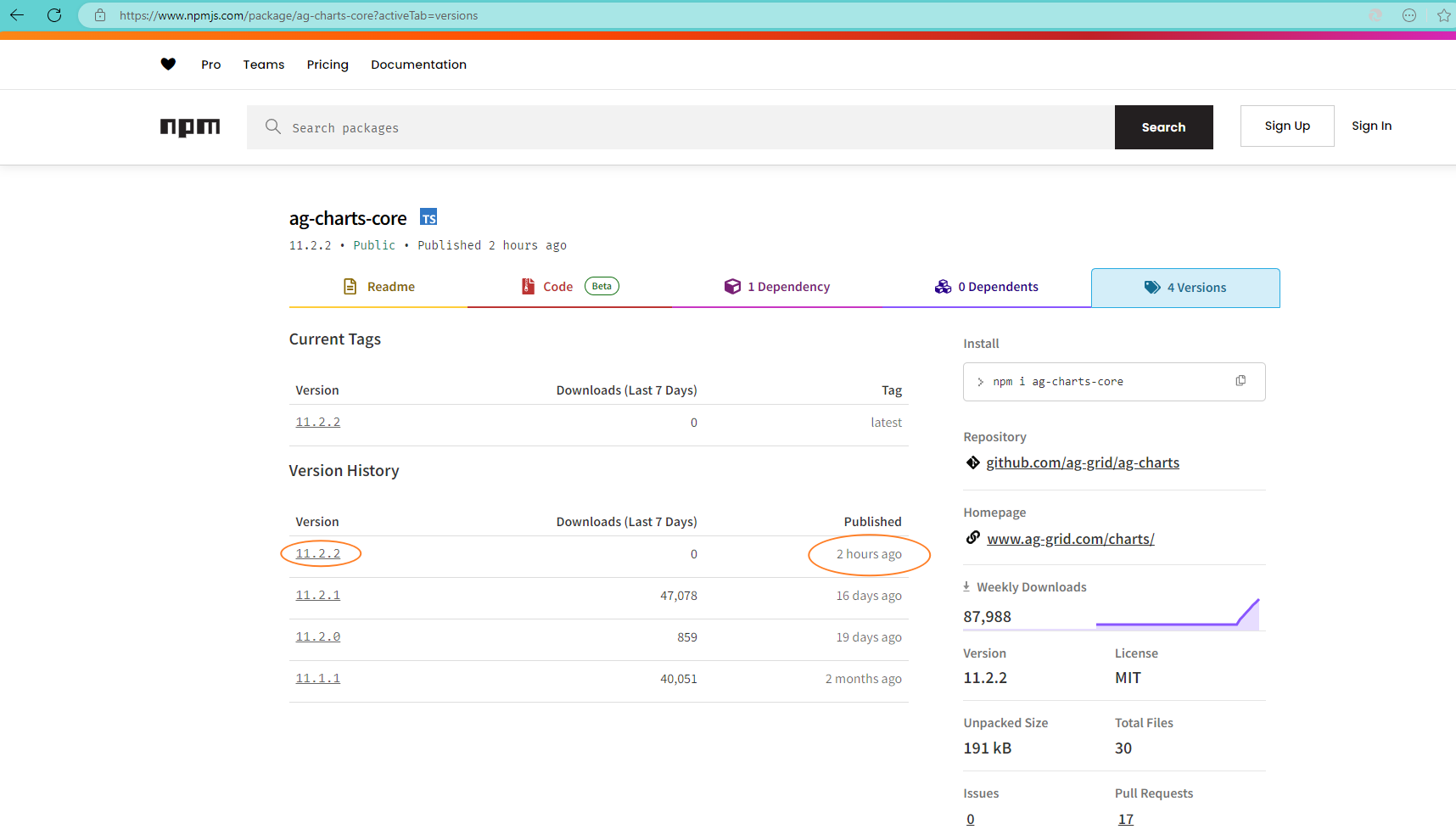
Task: Click the TypeScript TS badge icon
Action: pyautogui.click(x=428, y=217)
